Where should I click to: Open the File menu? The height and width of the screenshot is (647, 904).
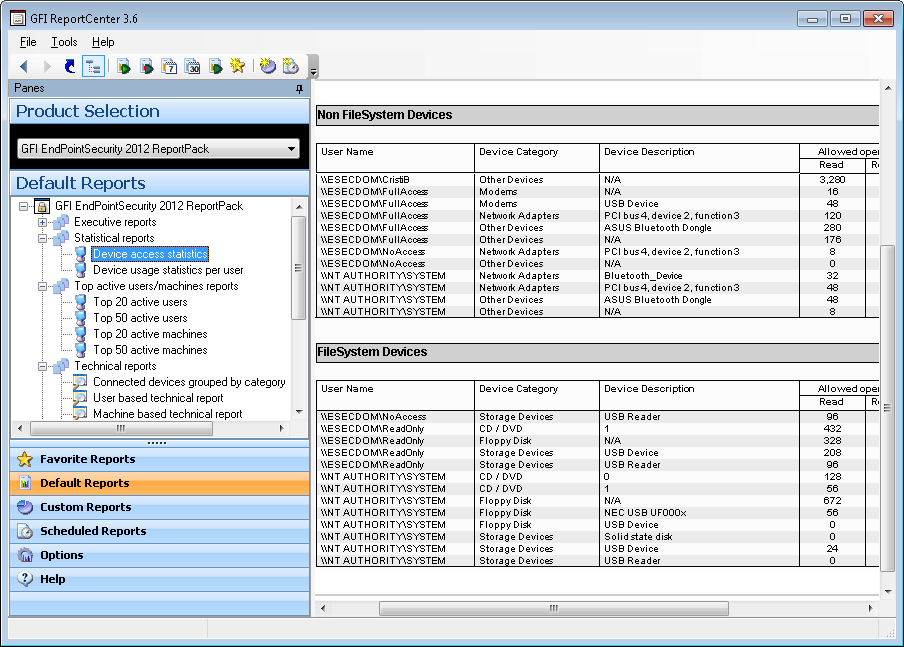pyautogui.click(x=28, y=42)
